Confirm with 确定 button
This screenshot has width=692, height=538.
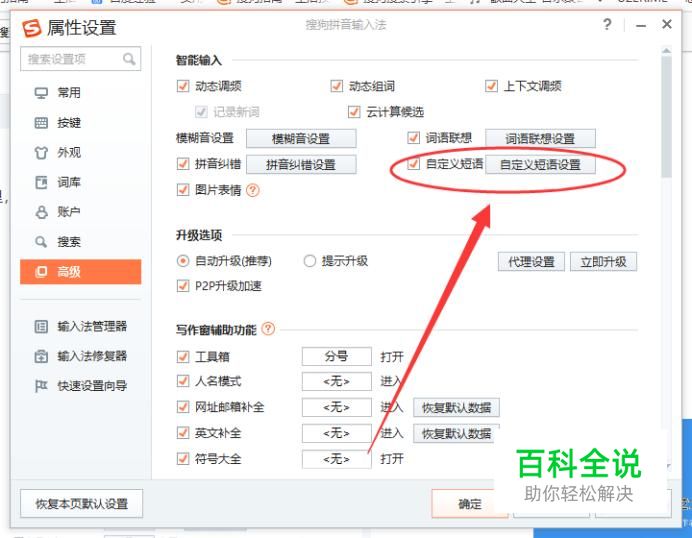tap(470, 504)
